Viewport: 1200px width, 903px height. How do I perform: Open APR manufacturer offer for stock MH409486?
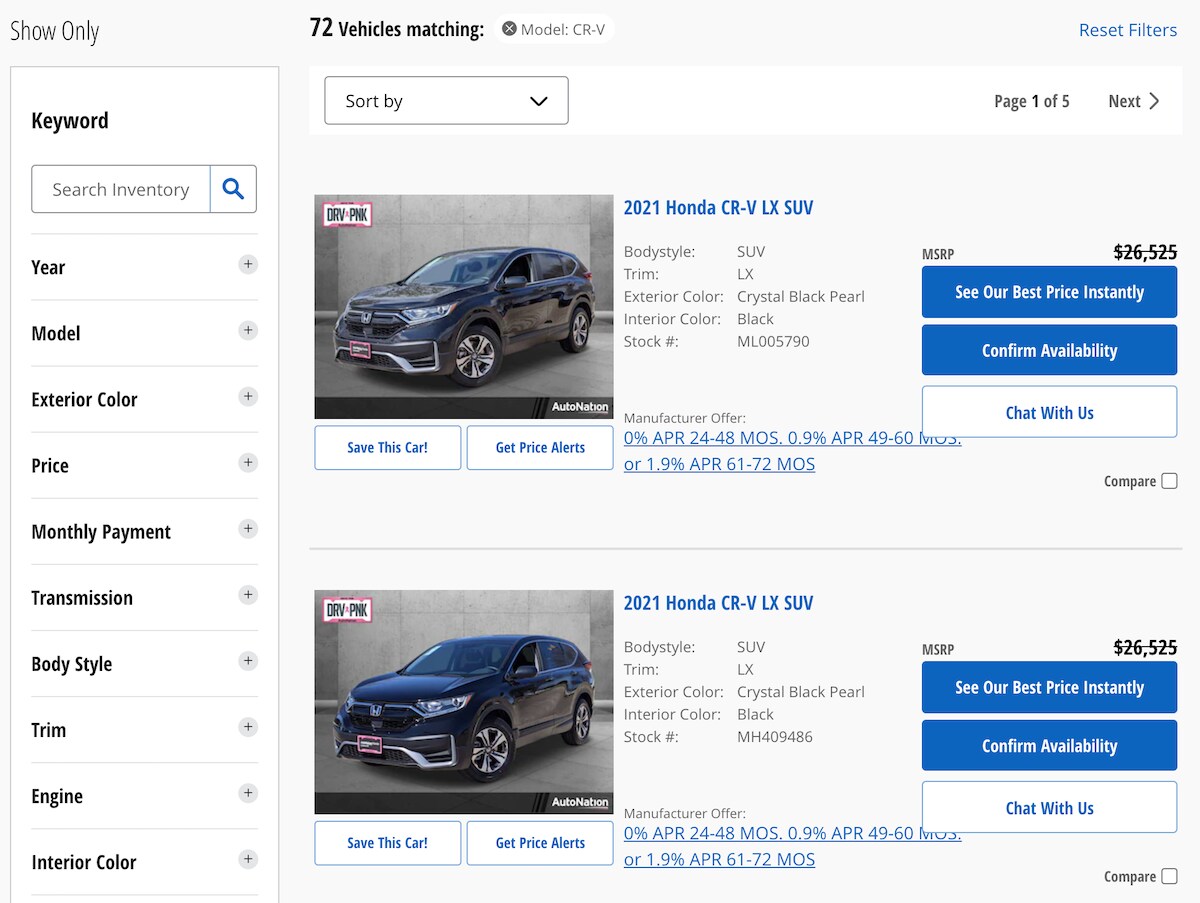pos(792,846)
